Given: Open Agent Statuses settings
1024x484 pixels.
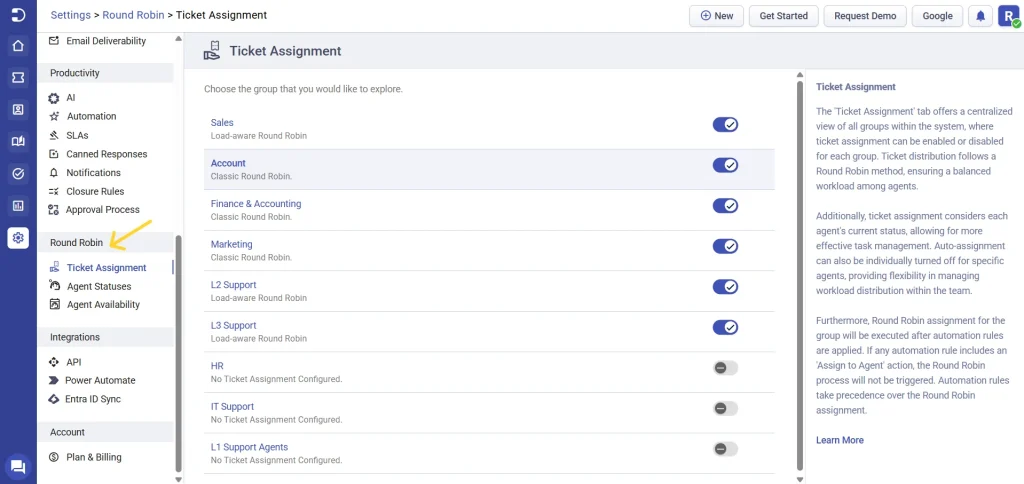Looking at the screenshot, I should [99, 286].
